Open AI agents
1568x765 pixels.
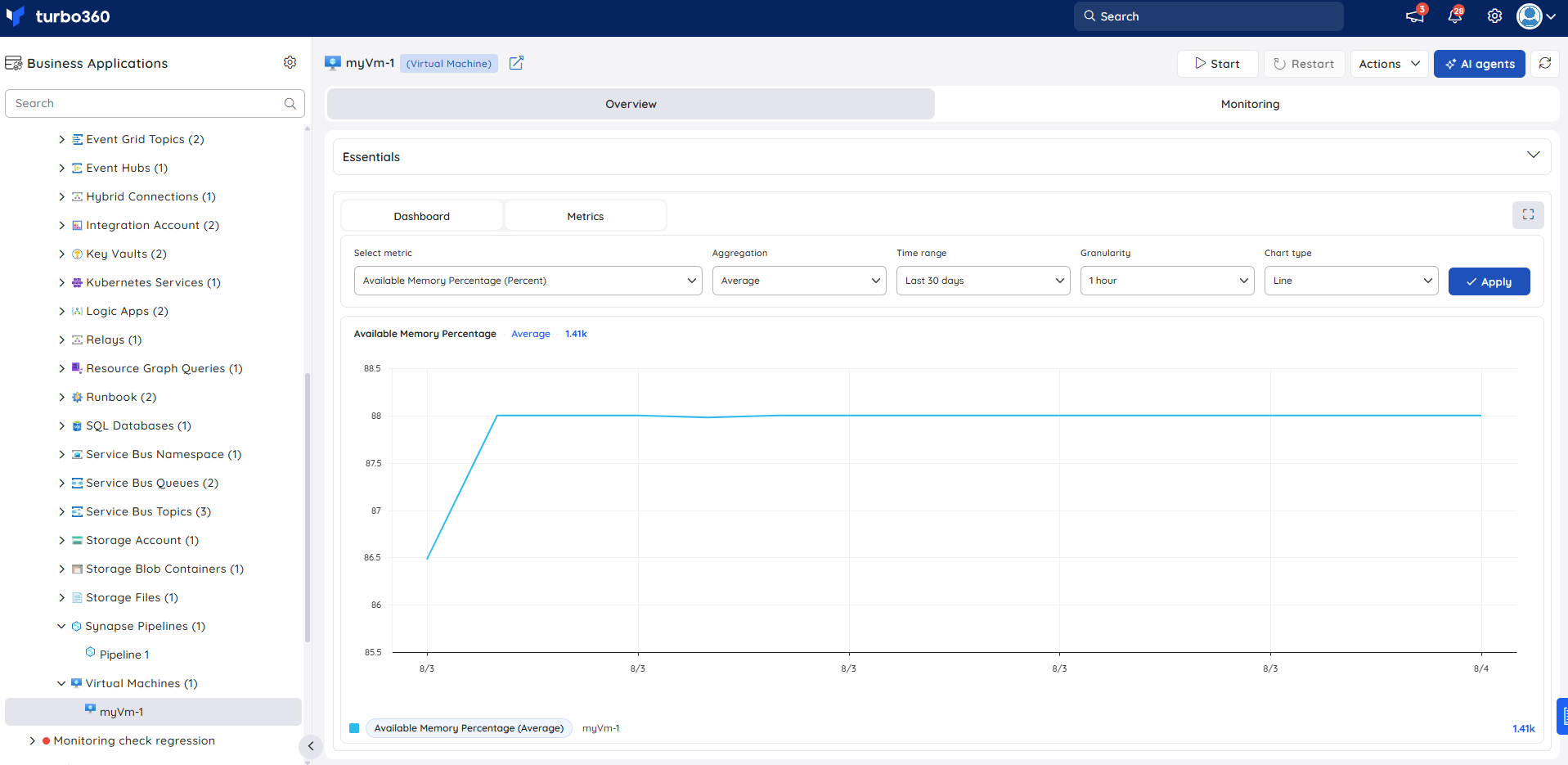1479,64
